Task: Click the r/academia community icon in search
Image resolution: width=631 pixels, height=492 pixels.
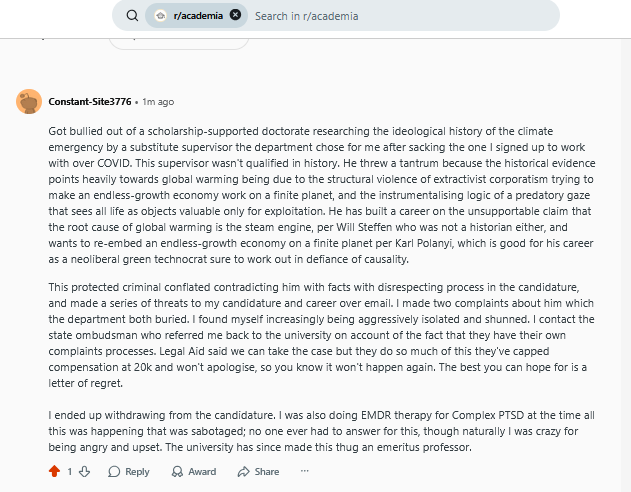Action: 161,16
